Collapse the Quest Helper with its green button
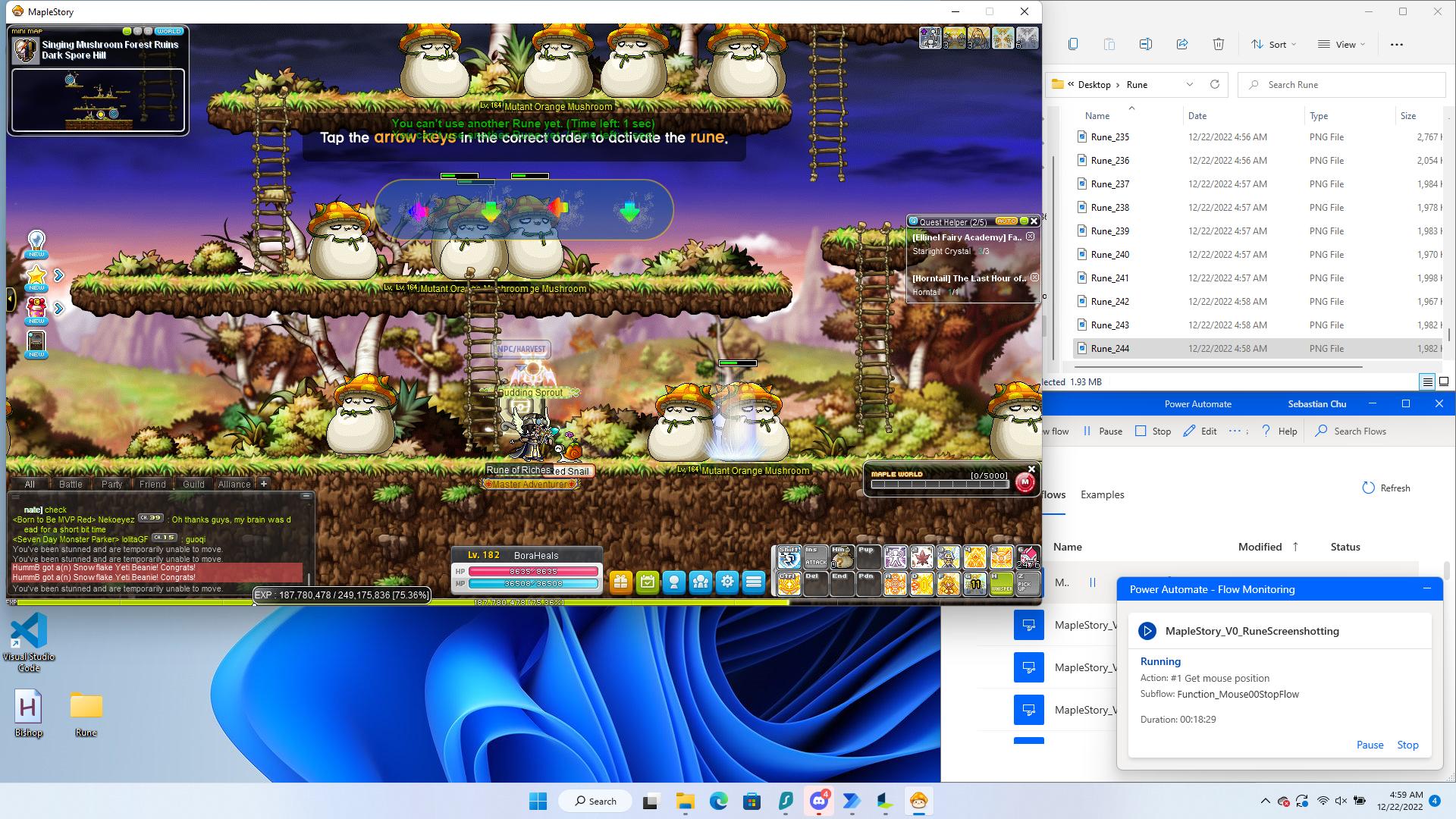 click(1024, 221)
